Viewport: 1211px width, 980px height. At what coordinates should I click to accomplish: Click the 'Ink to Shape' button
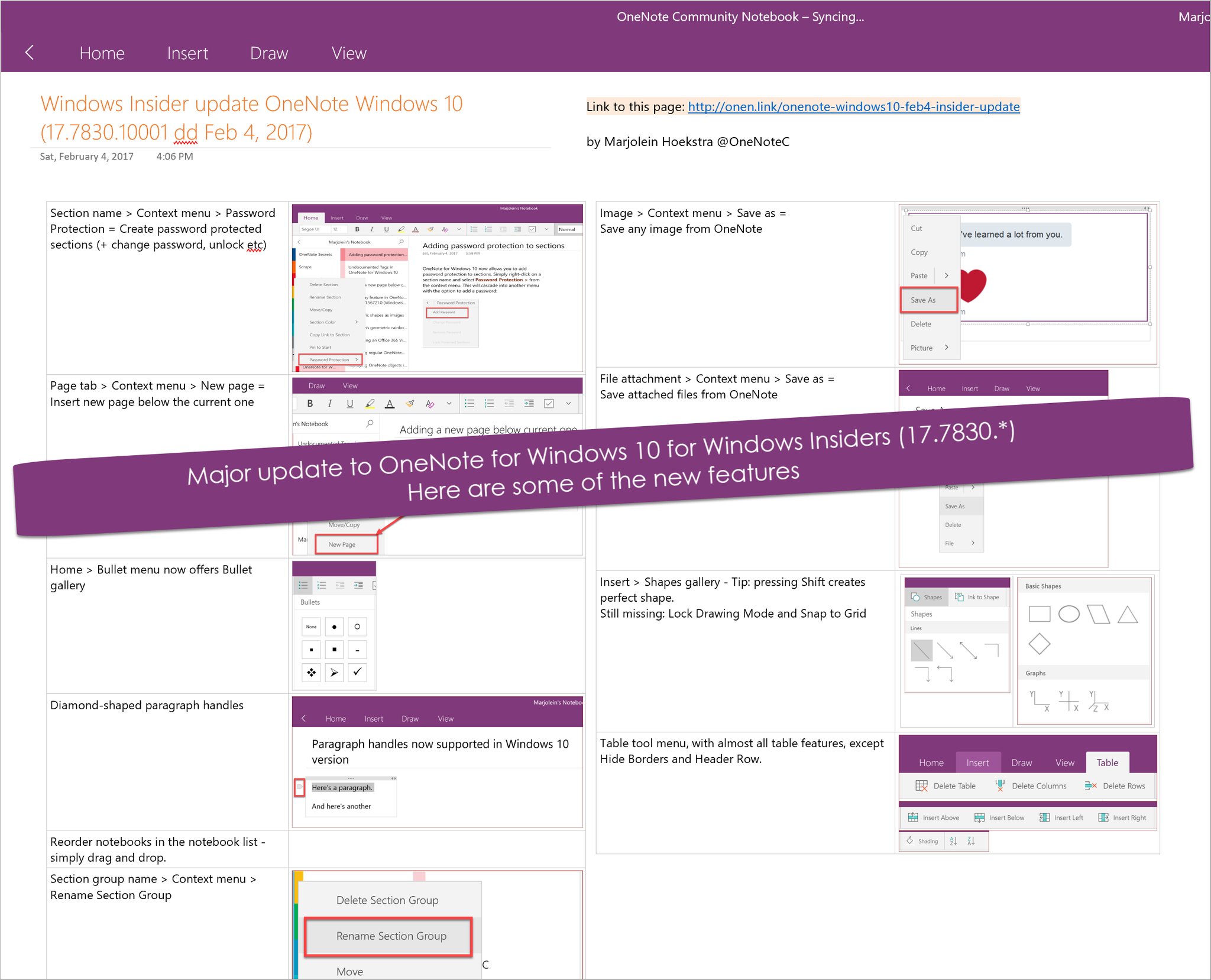pos(977,597)
